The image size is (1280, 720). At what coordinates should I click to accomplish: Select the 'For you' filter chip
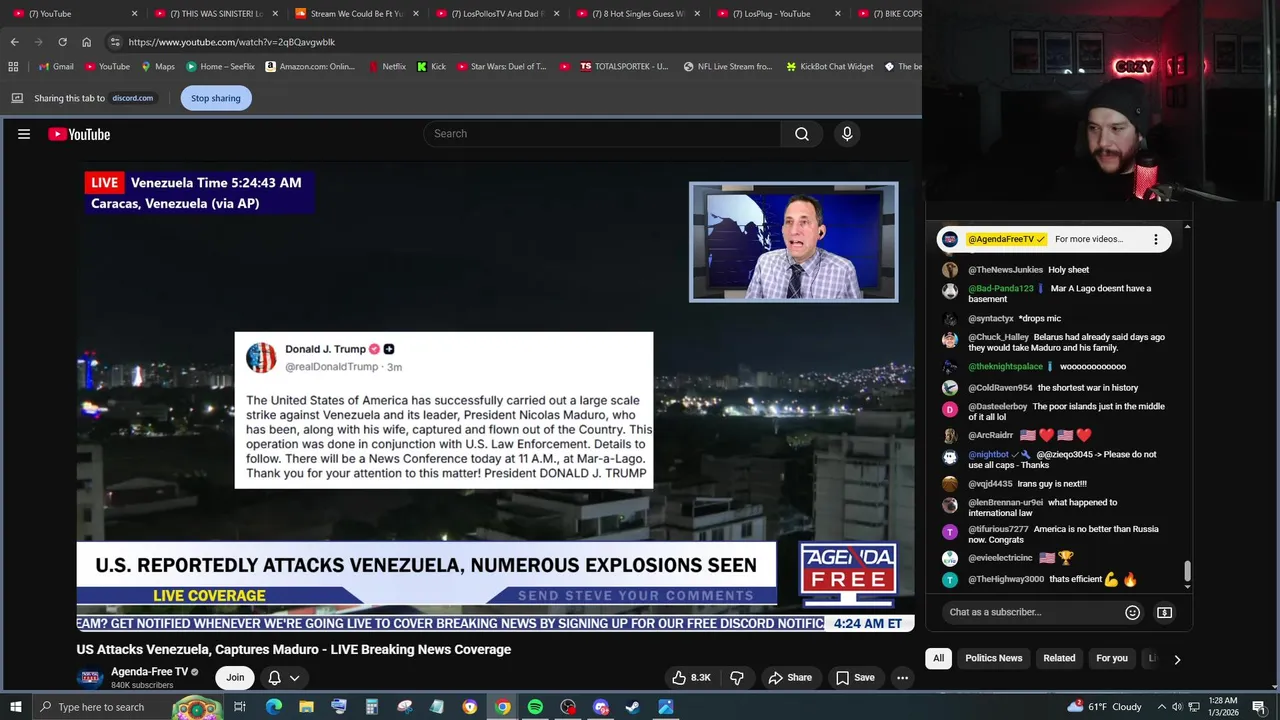click(x=1111, y=658)
